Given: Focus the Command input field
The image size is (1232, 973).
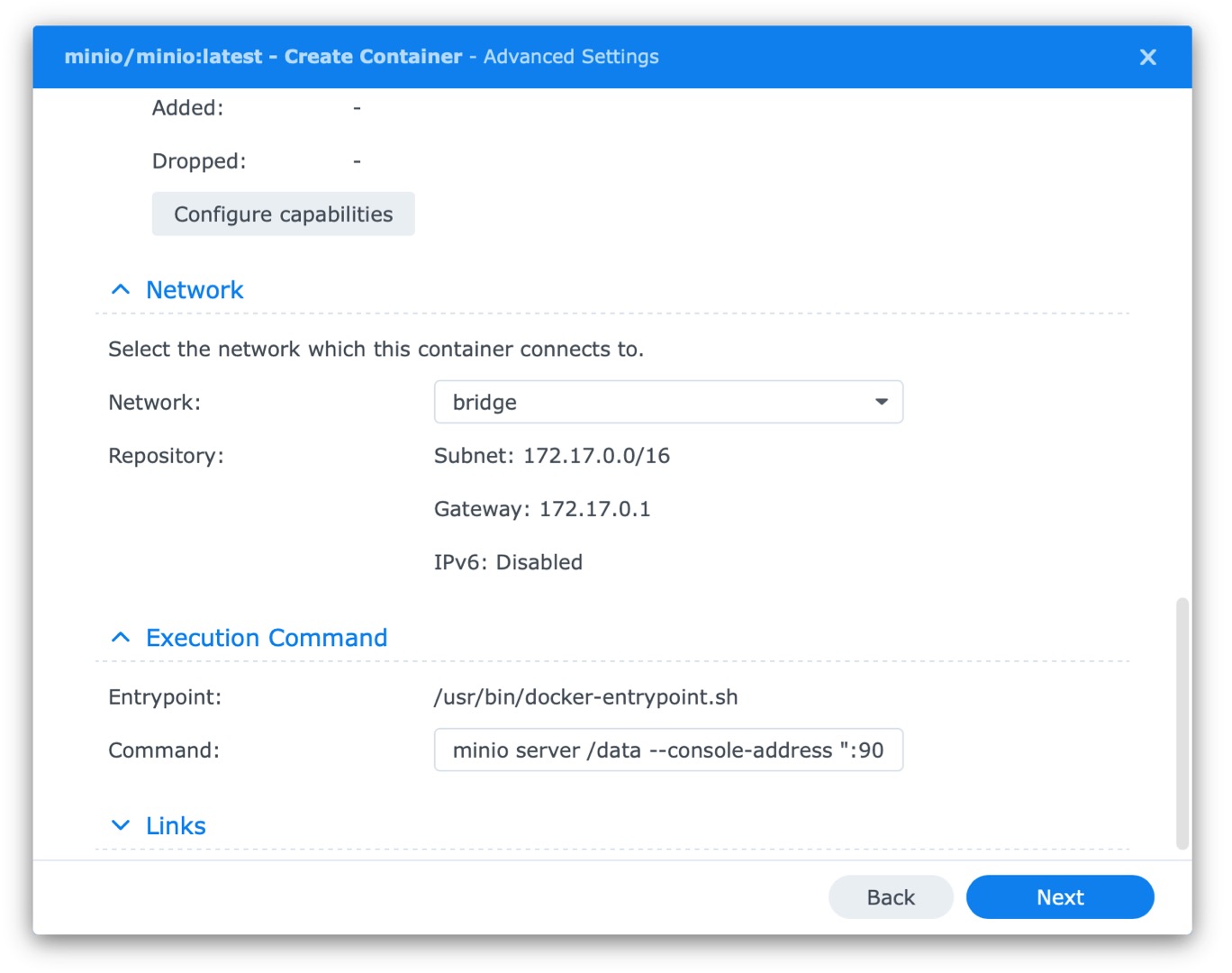Looking at the screenshot, I should (668, 750).
